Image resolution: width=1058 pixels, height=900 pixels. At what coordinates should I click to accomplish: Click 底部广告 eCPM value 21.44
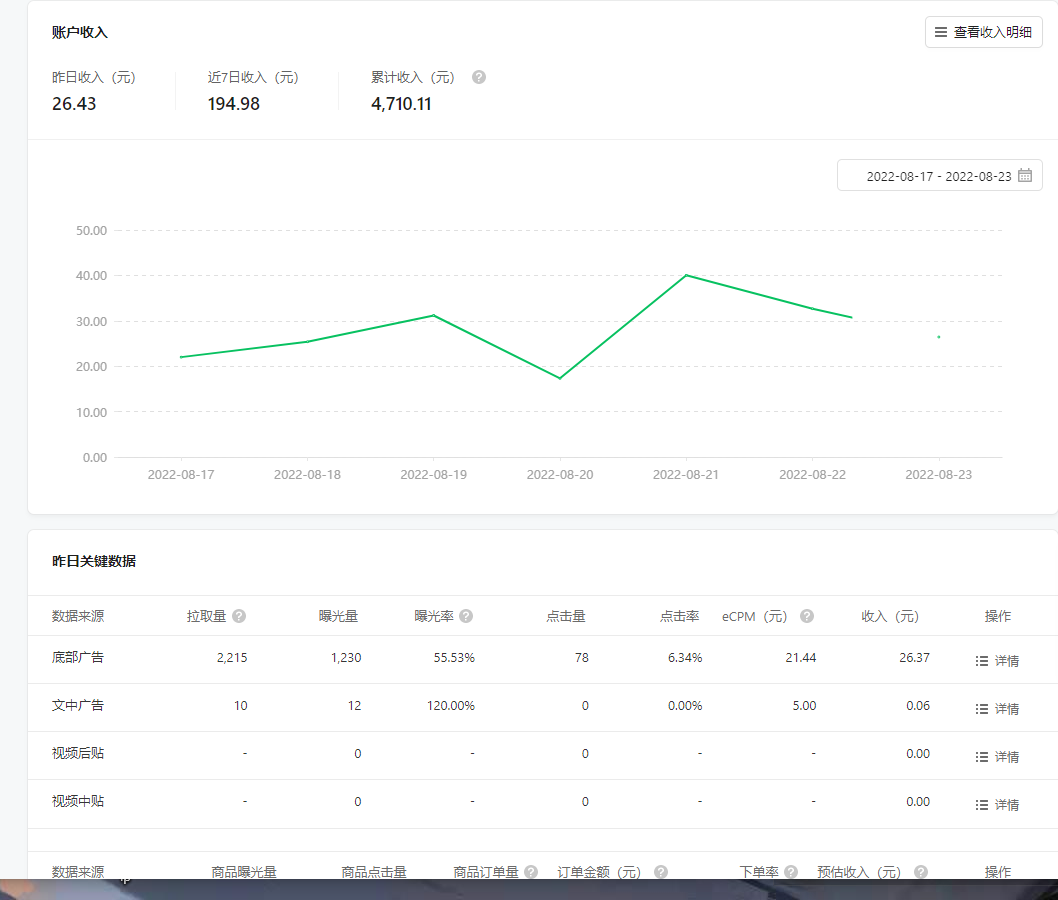click(x=801, y=657)
